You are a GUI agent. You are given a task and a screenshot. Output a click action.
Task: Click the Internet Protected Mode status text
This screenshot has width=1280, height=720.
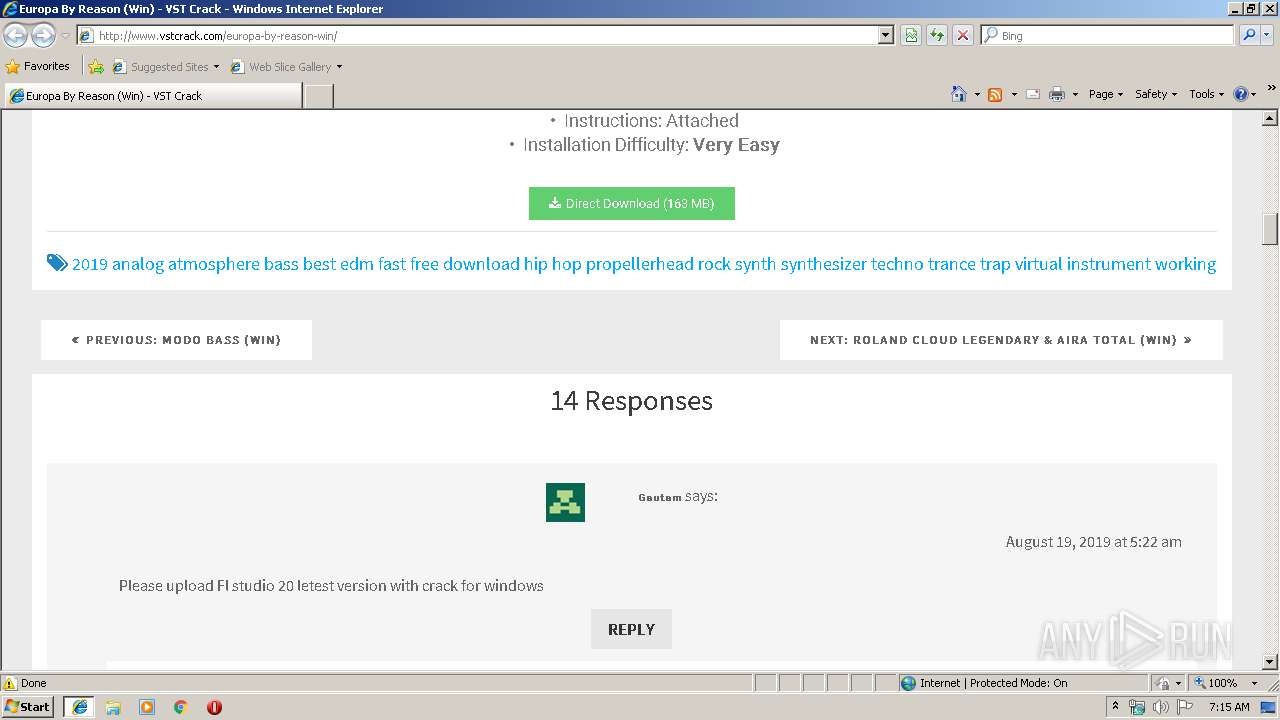993,683
